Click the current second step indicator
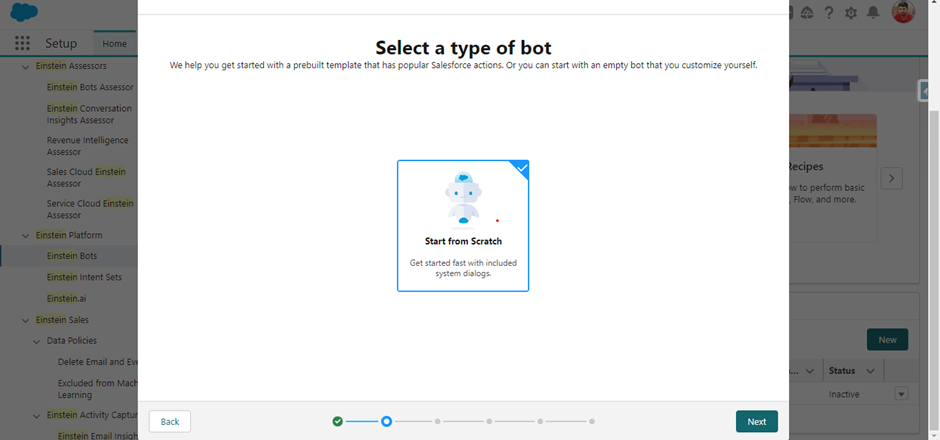 pos(387,421)
